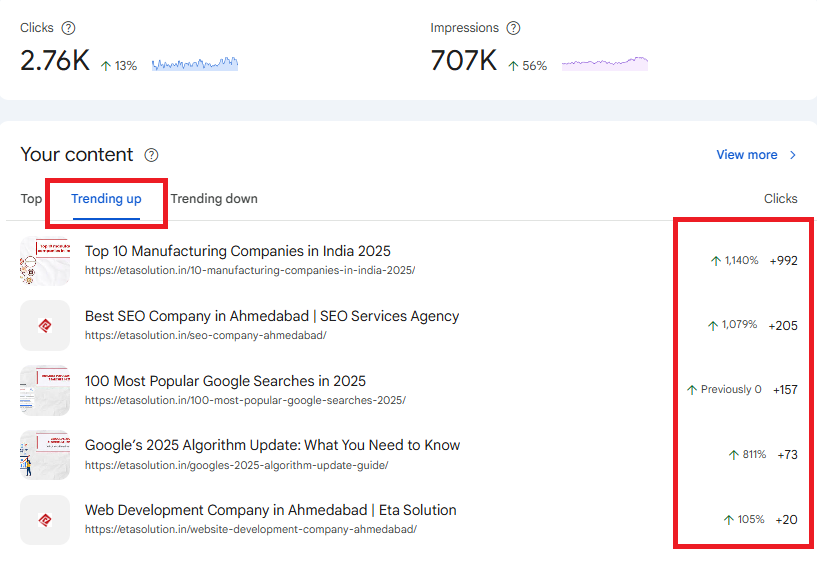Click the website-development-company-ahmedabad URL
The image size is (817, 561).
(251, 530)
